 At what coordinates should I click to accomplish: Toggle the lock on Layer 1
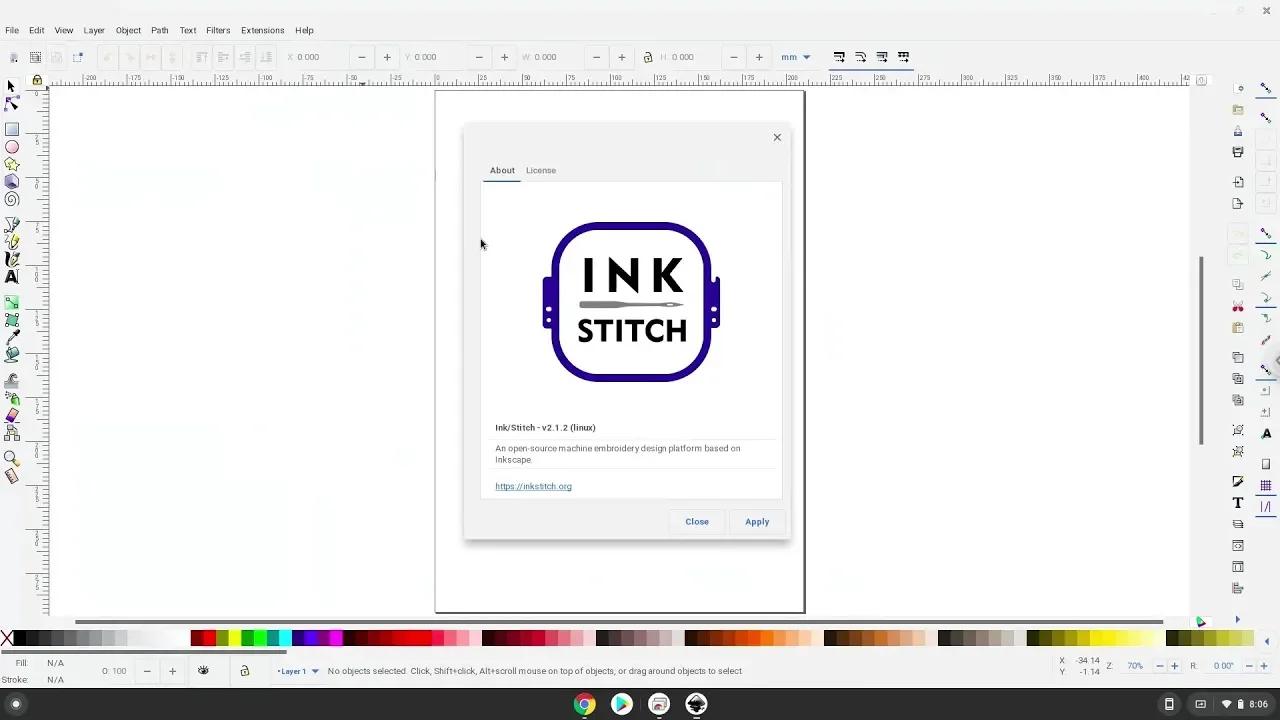tap(245, 670)
